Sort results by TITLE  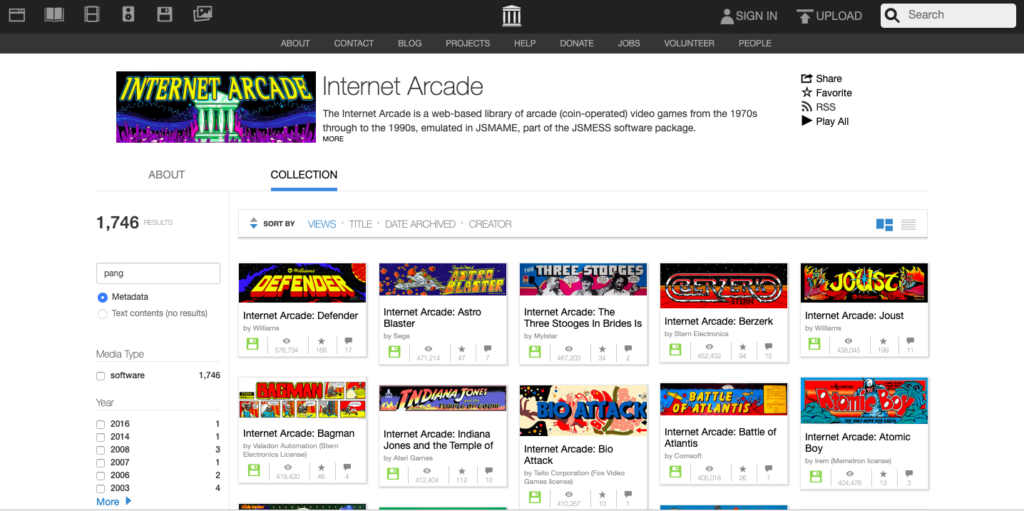point(360,224)
